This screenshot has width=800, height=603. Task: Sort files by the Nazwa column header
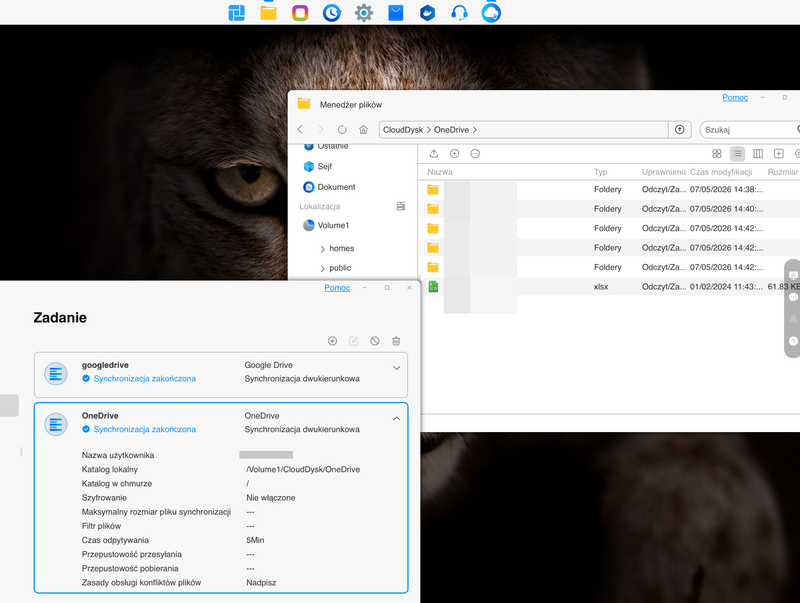click(x=440, y=172)
